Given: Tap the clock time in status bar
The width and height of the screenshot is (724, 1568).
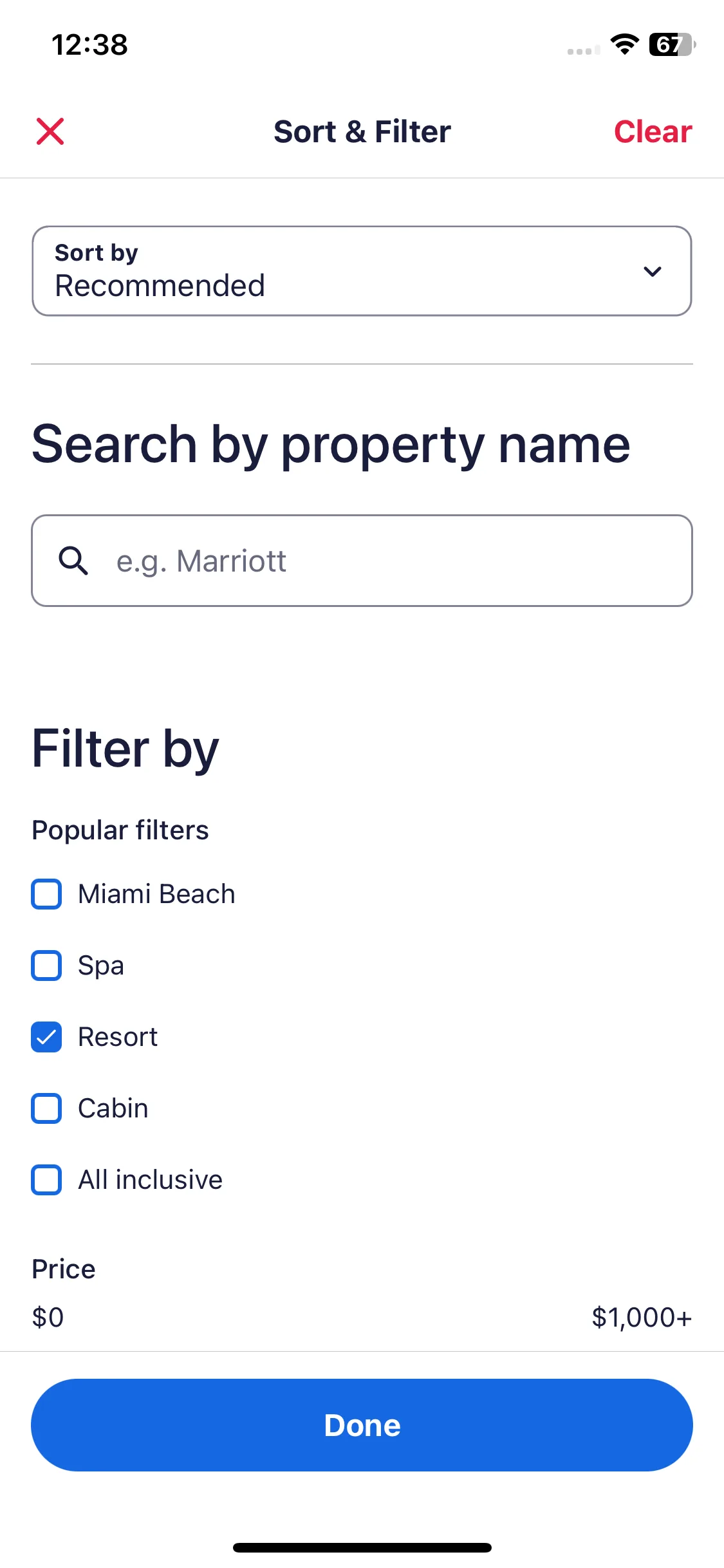Looking at the screenshot, I should (x=89, y=45).
